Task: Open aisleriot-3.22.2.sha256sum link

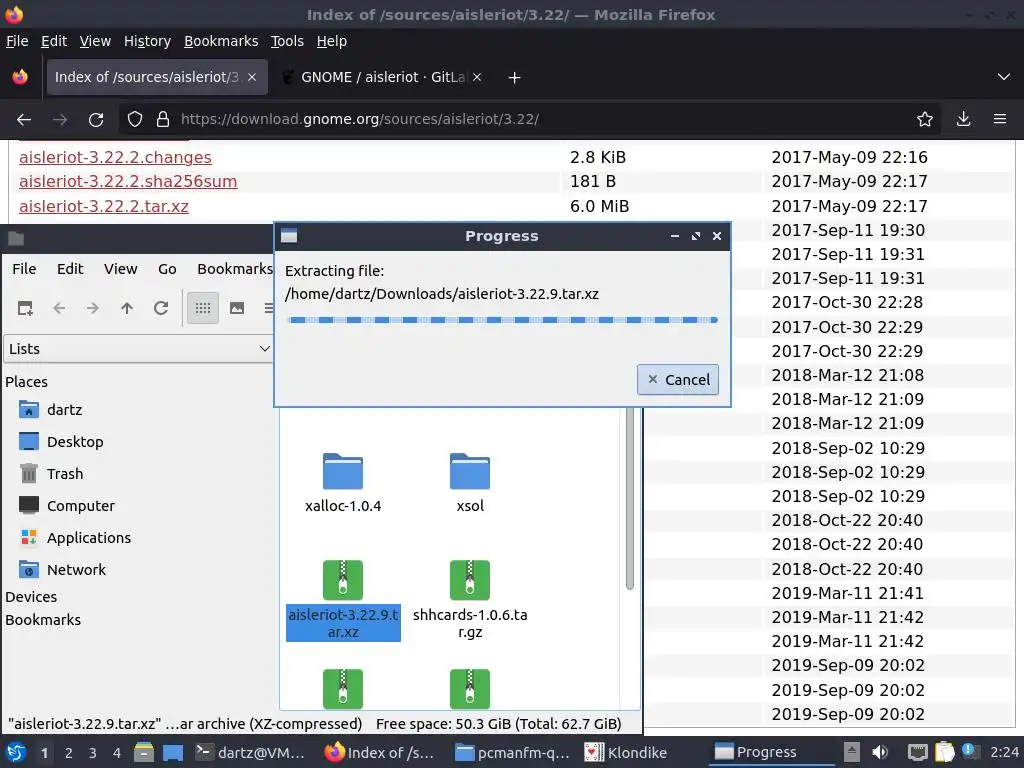Action: (x=128, y=182)
